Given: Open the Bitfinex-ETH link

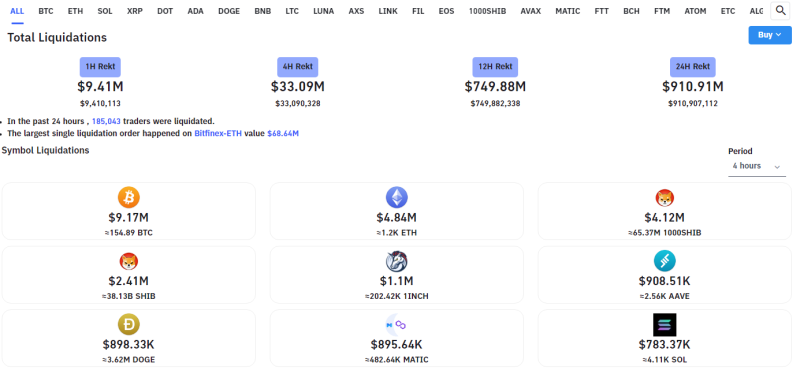Looking at the screenshot, I should [218, 134].
